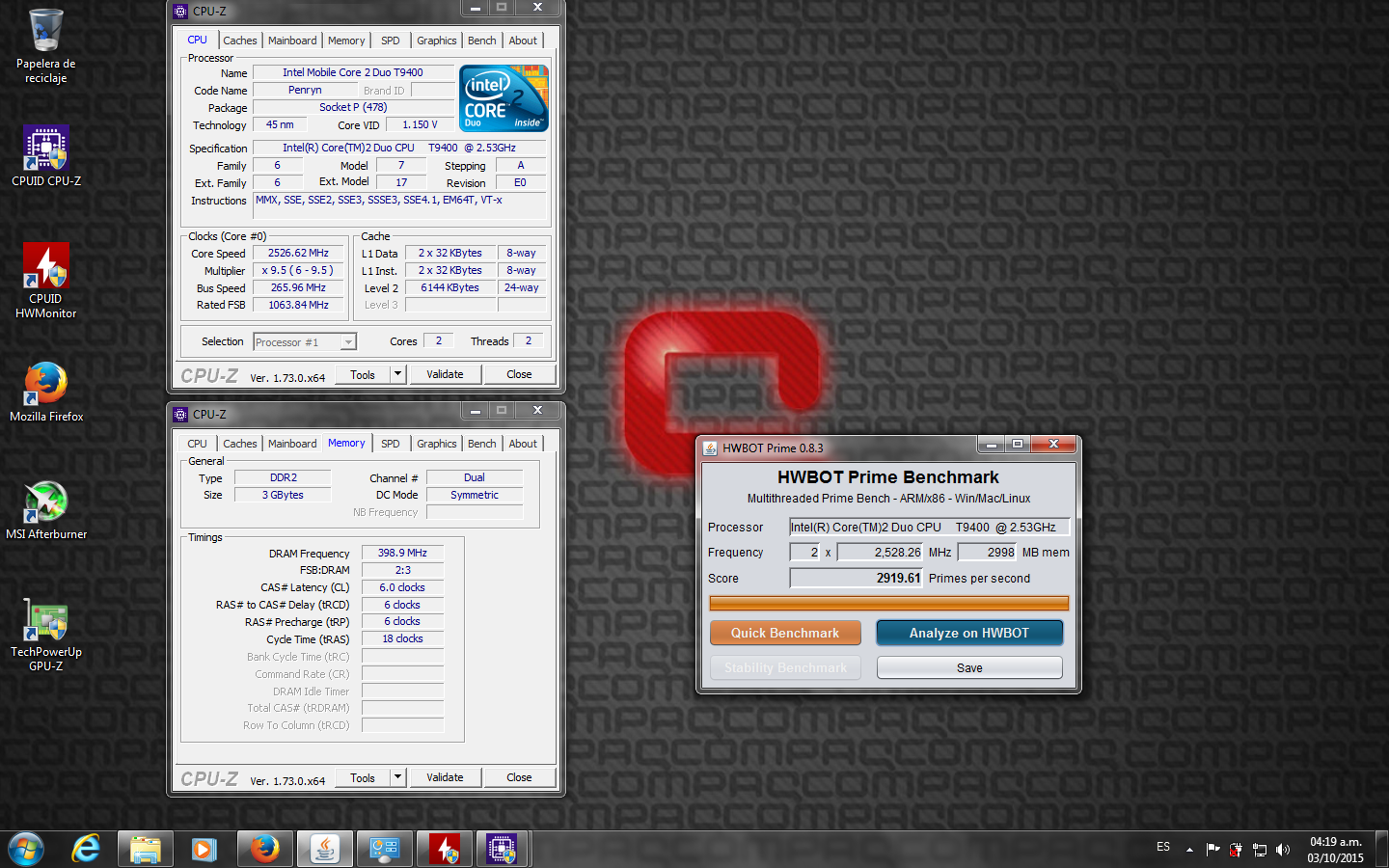This screenshot has width=1389, height=868.
Task: Click the bottom CPU-Z window title icon
Action: pos(180,415)
